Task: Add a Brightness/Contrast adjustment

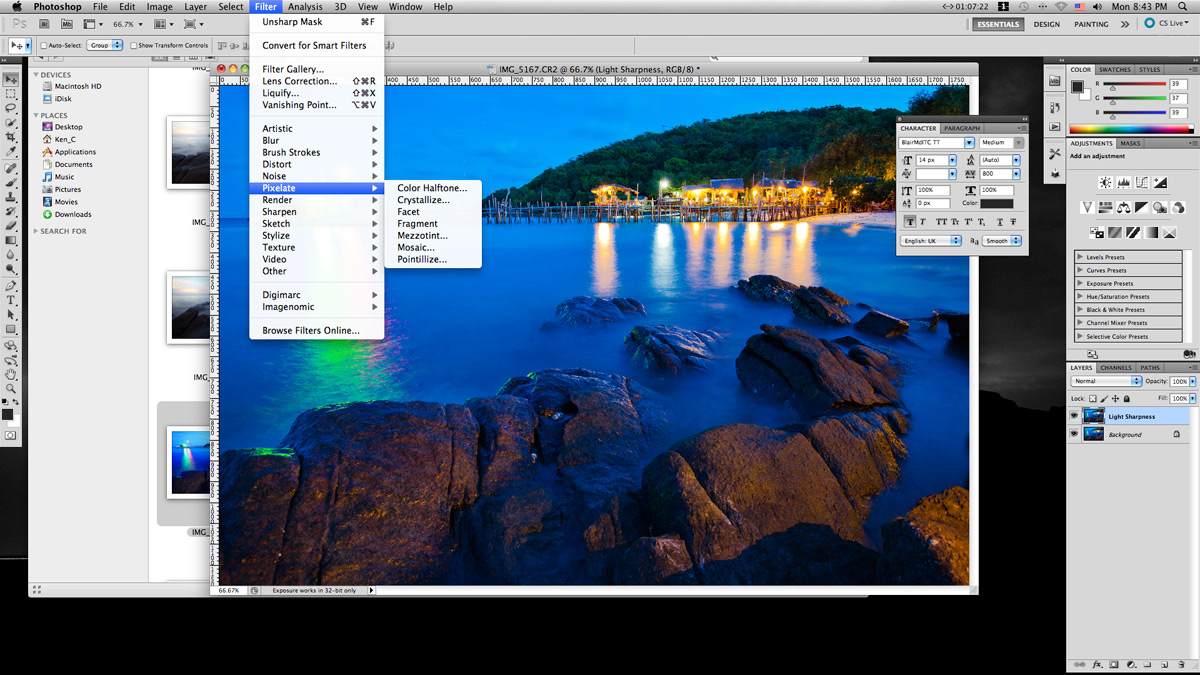Action: click(1105, 183)
